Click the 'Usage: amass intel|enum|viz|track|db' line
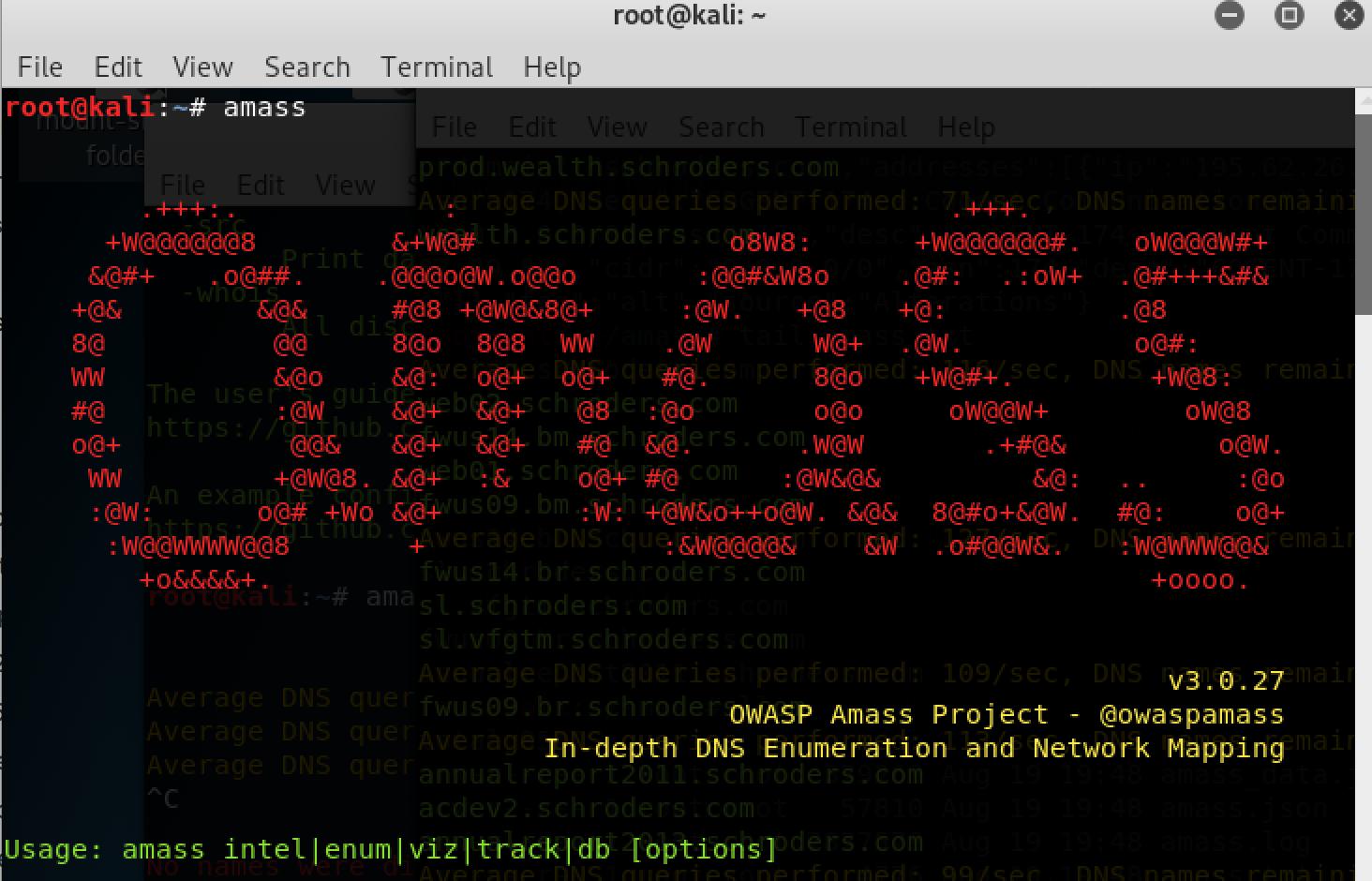 pos(391,850)
